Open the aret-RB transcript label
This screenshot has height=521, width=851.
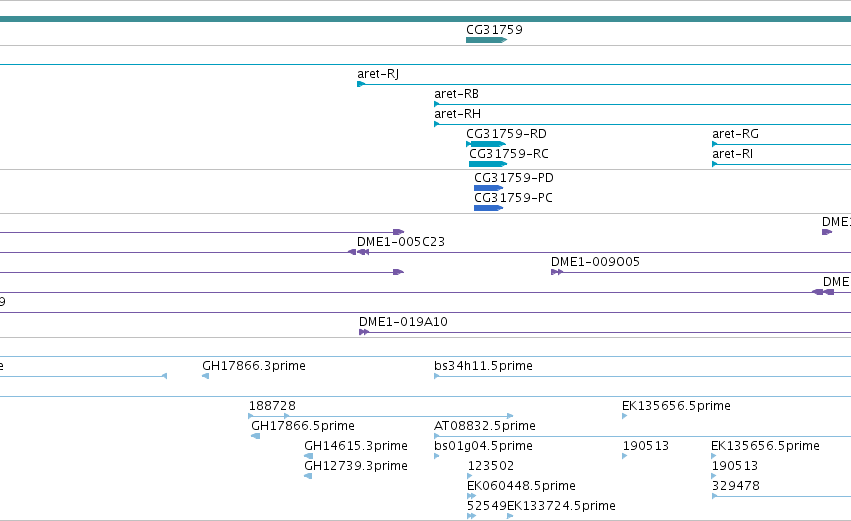tap(456, 94)
